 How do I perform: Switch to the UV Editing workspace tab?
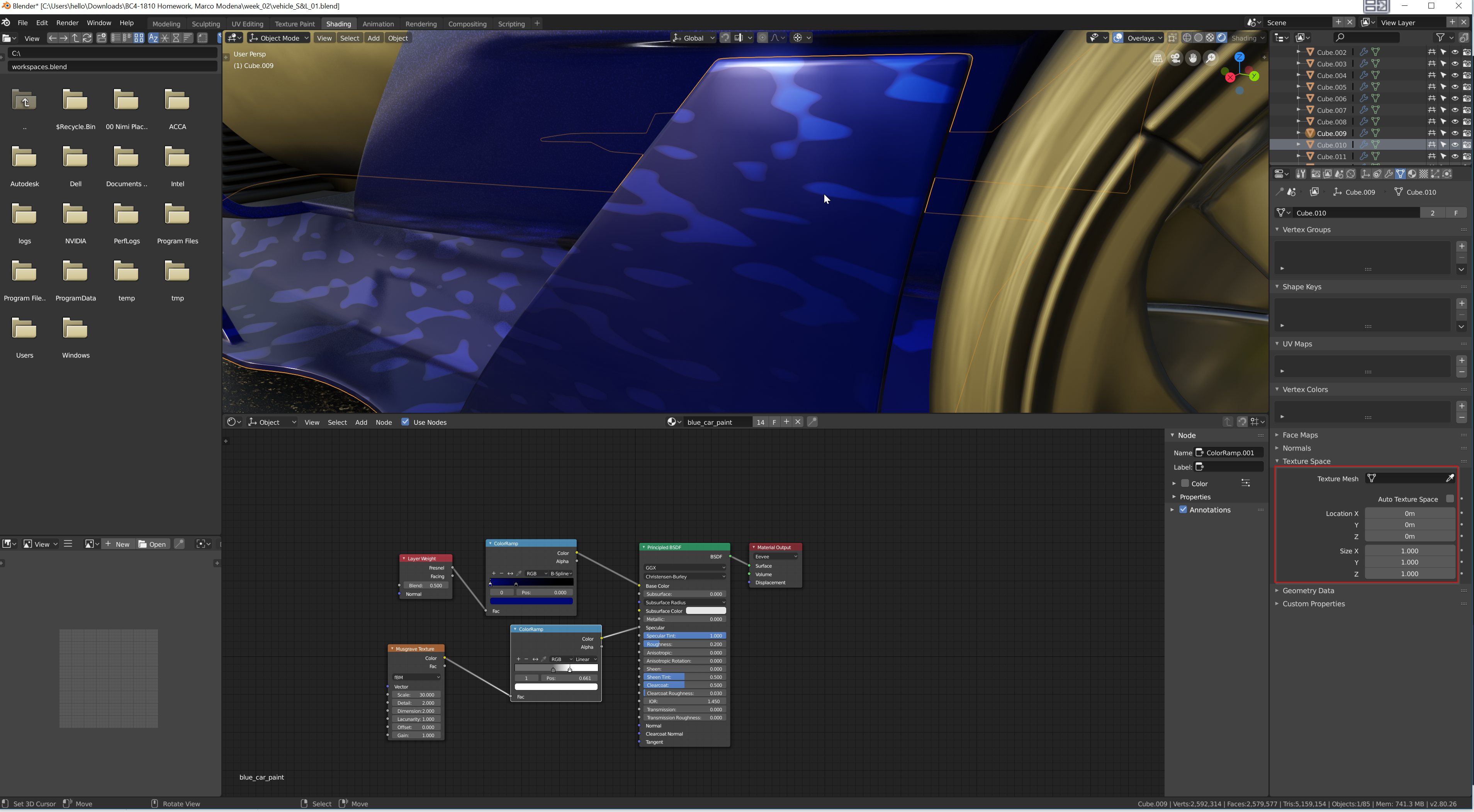coord(247,24)
